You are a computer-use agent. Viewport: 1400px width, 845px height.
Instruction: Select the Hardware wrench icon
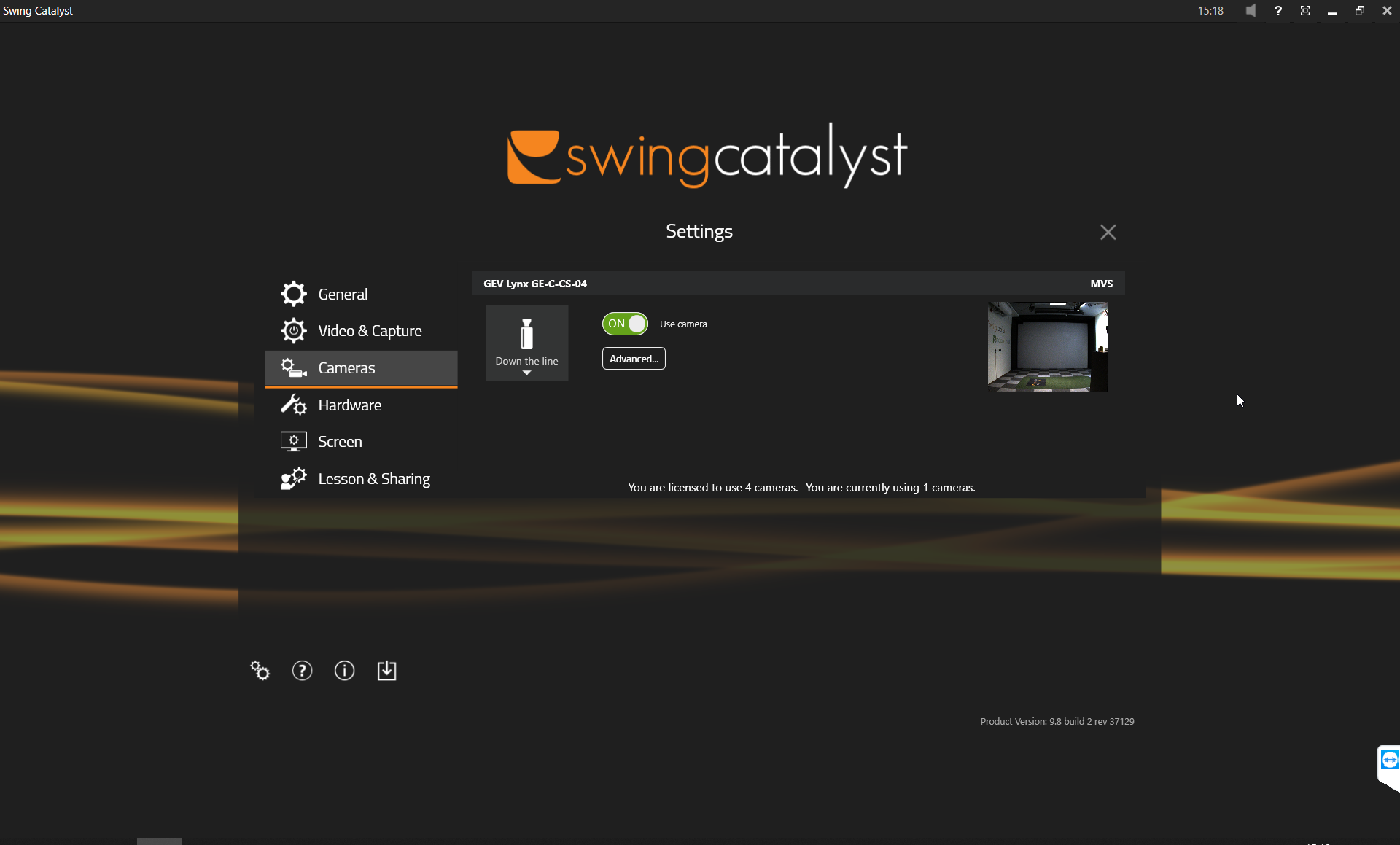(x=293, y=405)
